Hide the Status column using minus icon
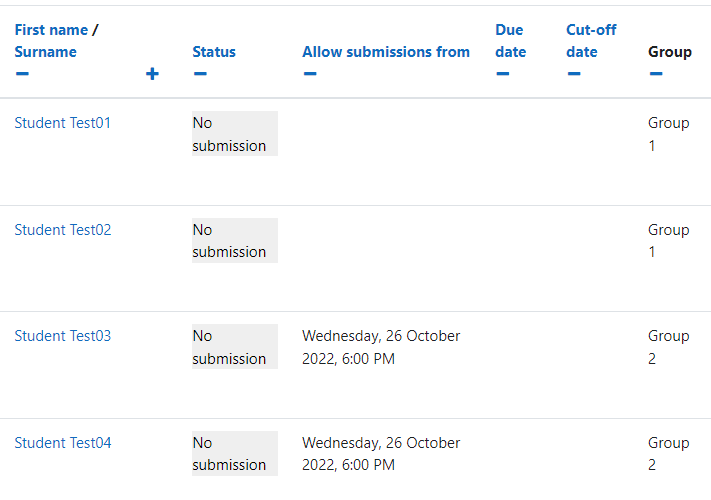This screenshot has height=500, width=711. (x=200, y=73)
